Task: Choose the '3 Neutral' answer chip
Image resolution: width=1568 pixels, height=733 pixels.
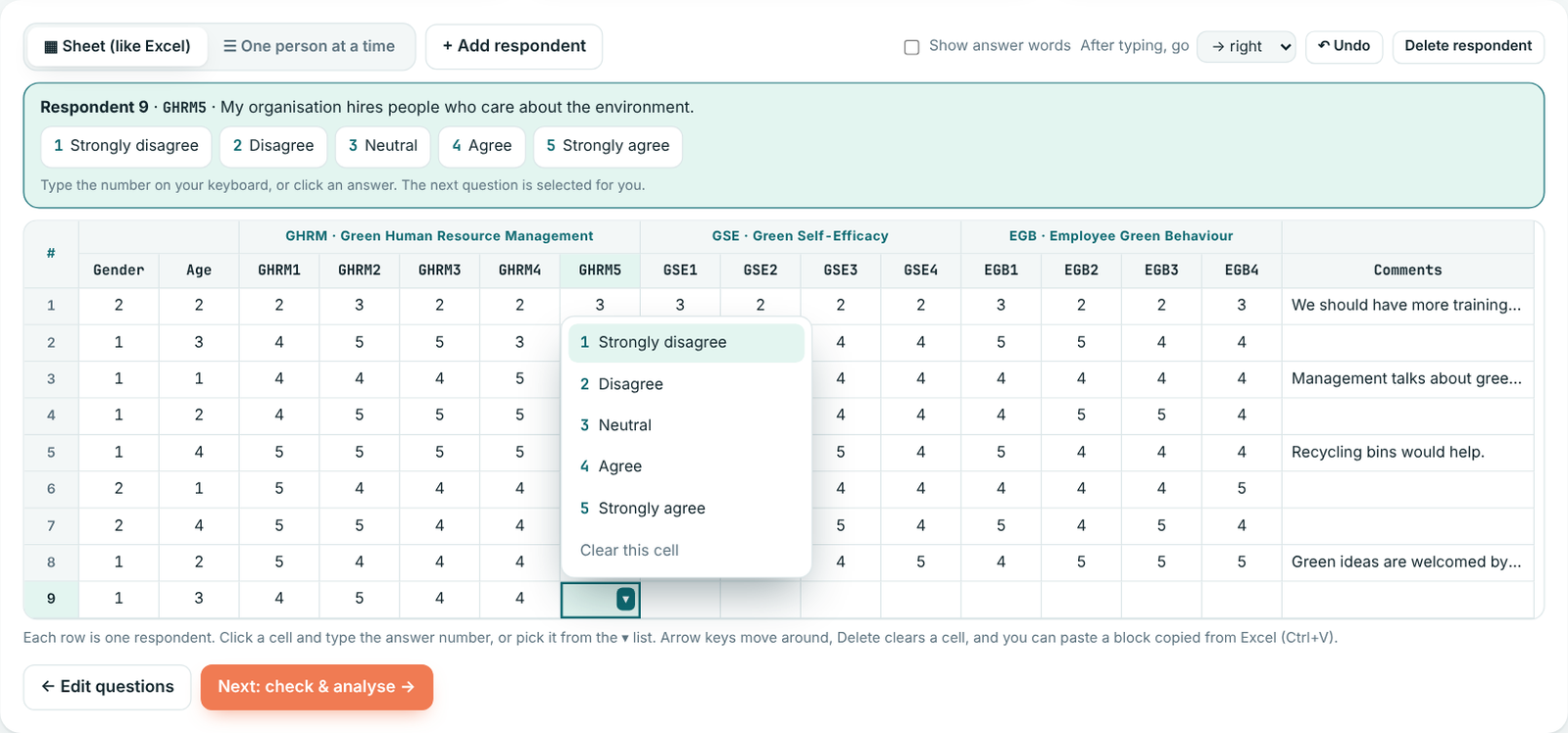Action: (x=383, y=146)
